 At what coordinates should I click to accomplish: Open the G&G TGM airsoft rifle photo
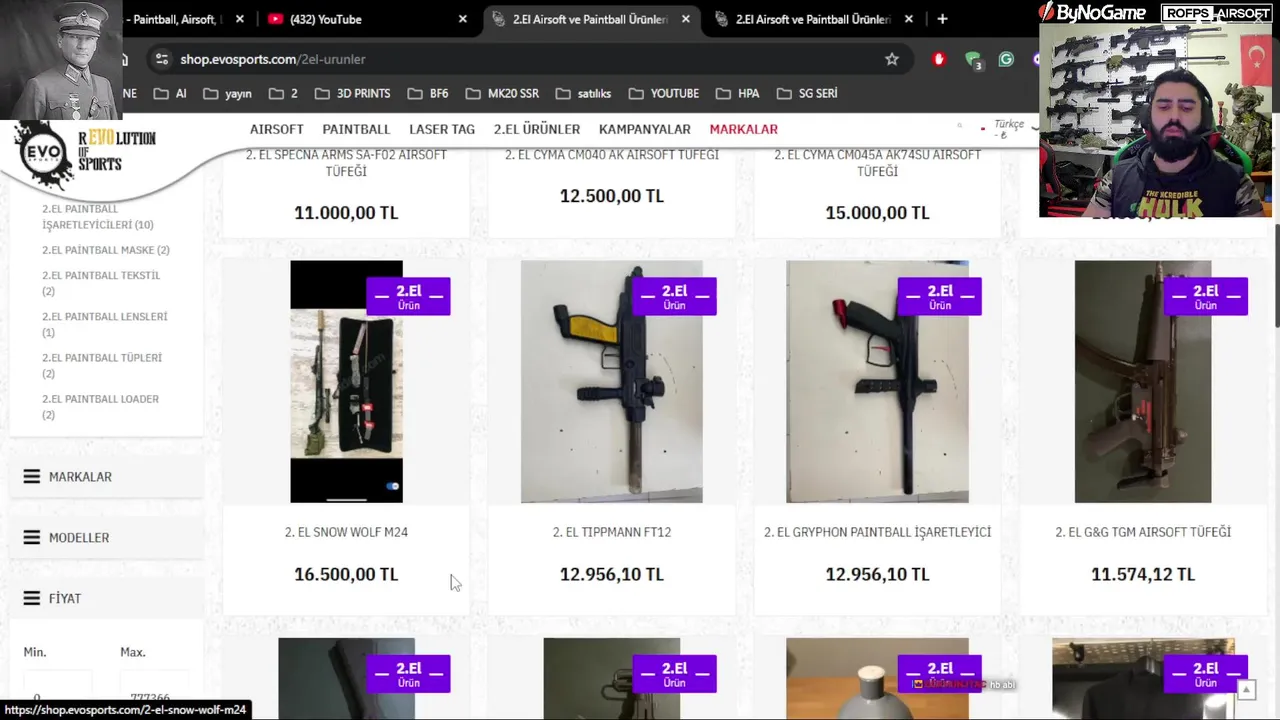pyautogui.click(x=1143, y=382)
